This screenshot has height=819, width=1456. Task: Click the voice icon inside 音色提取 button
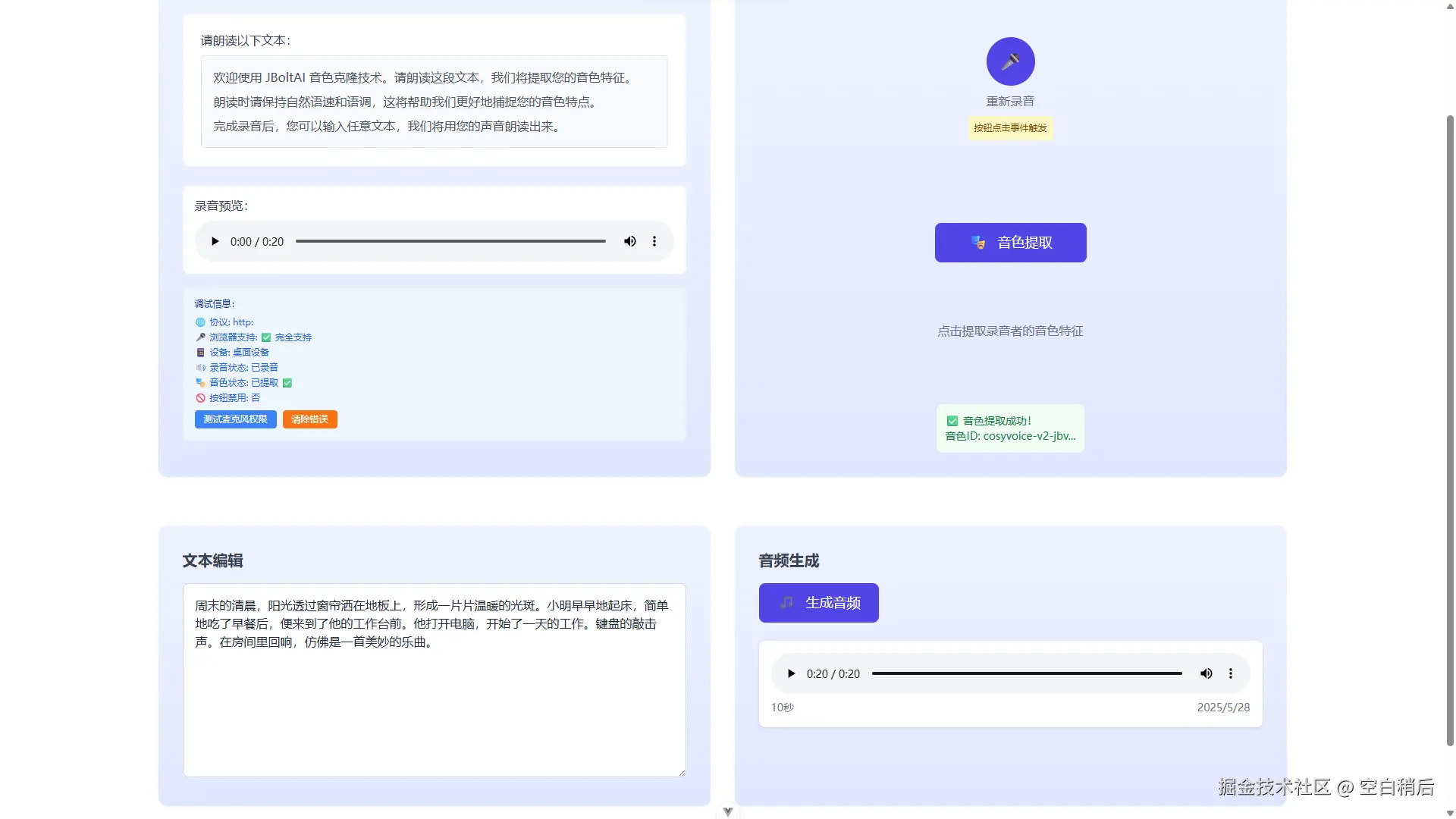tap(978, 243)
